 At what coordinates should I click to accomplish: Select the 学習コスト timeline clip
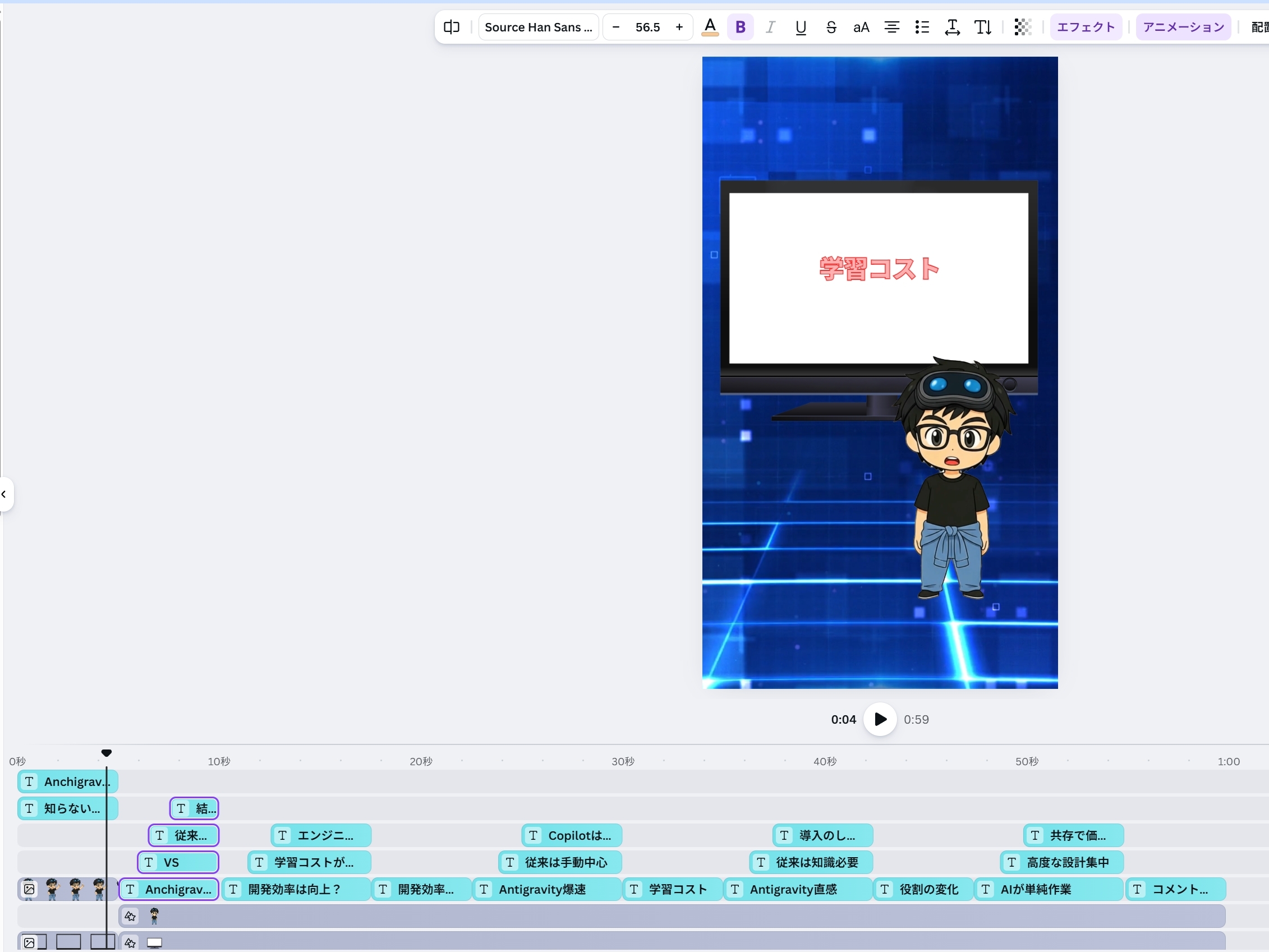coord(672,889)
